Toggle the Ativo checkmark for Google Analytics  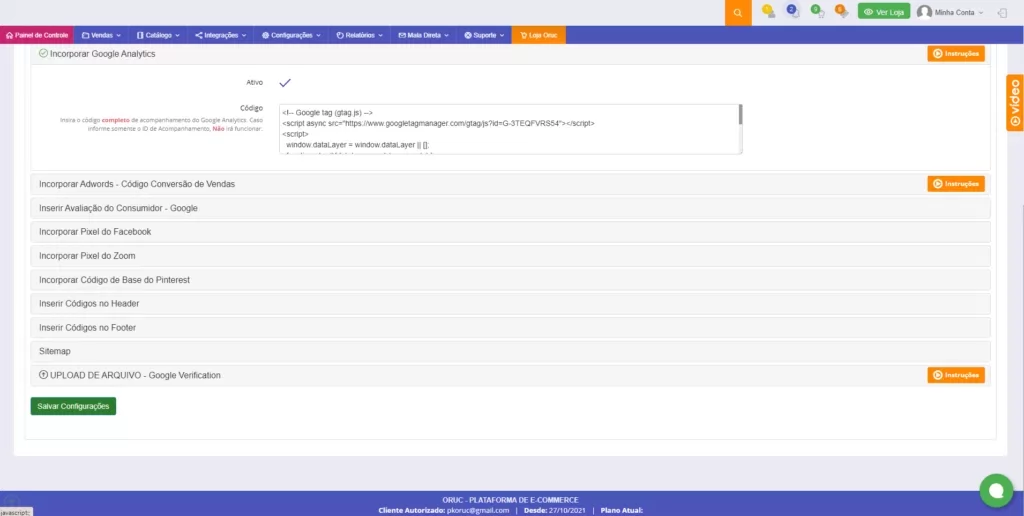click(285, 83)
